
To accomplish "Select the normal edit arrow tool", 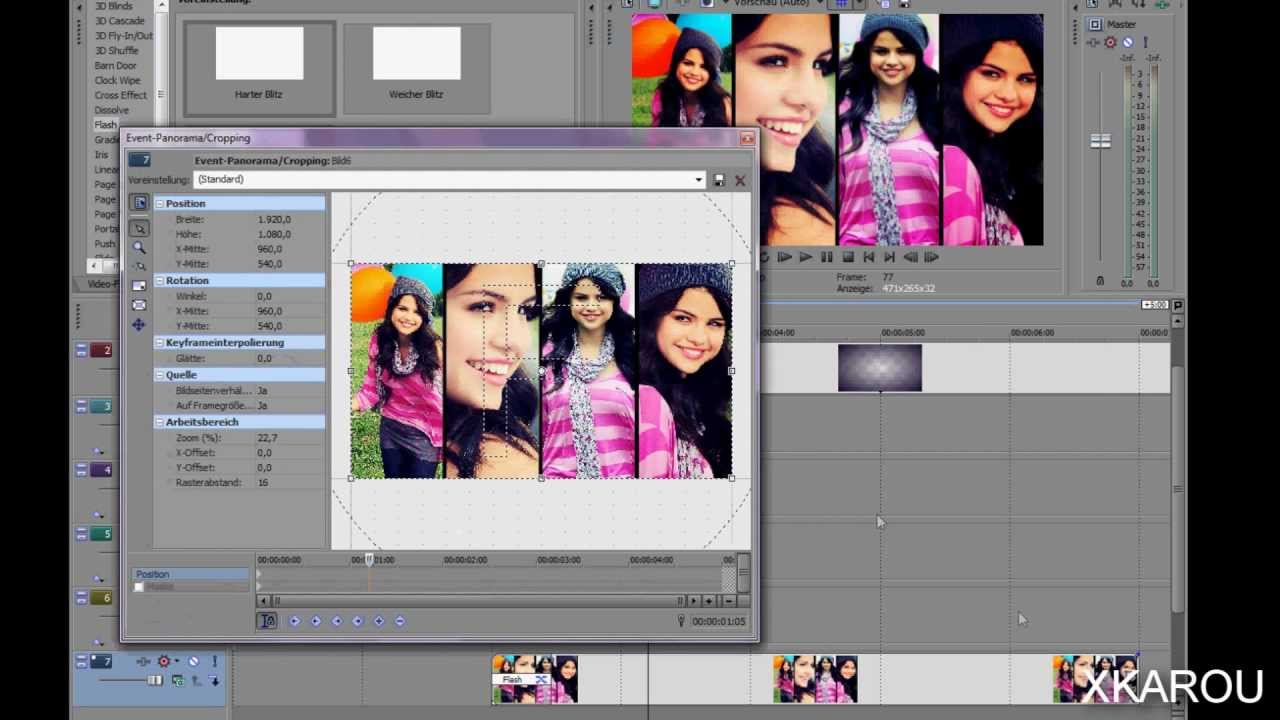I will [139, 228].
